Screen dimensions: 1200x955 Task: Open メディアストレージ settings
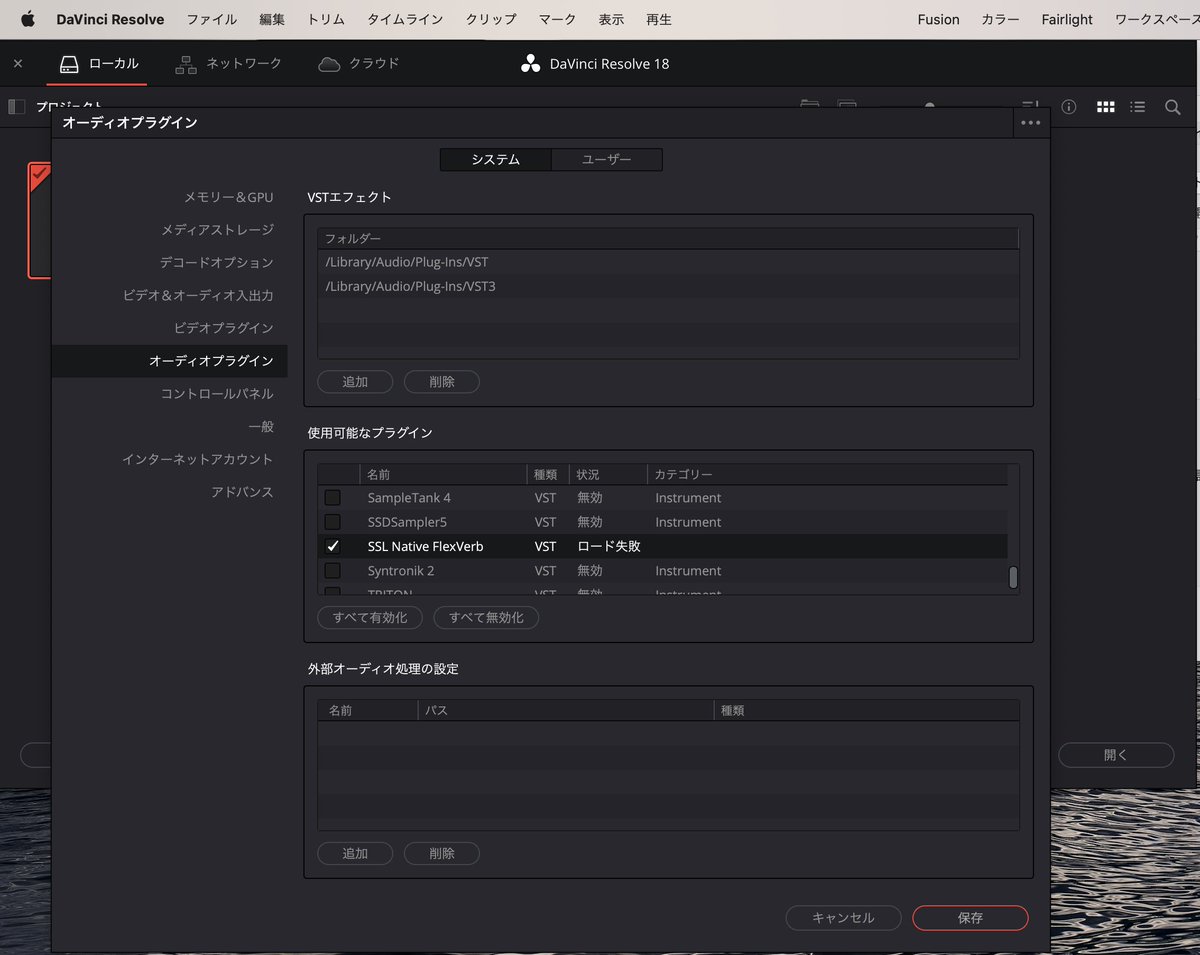point(217,230)
